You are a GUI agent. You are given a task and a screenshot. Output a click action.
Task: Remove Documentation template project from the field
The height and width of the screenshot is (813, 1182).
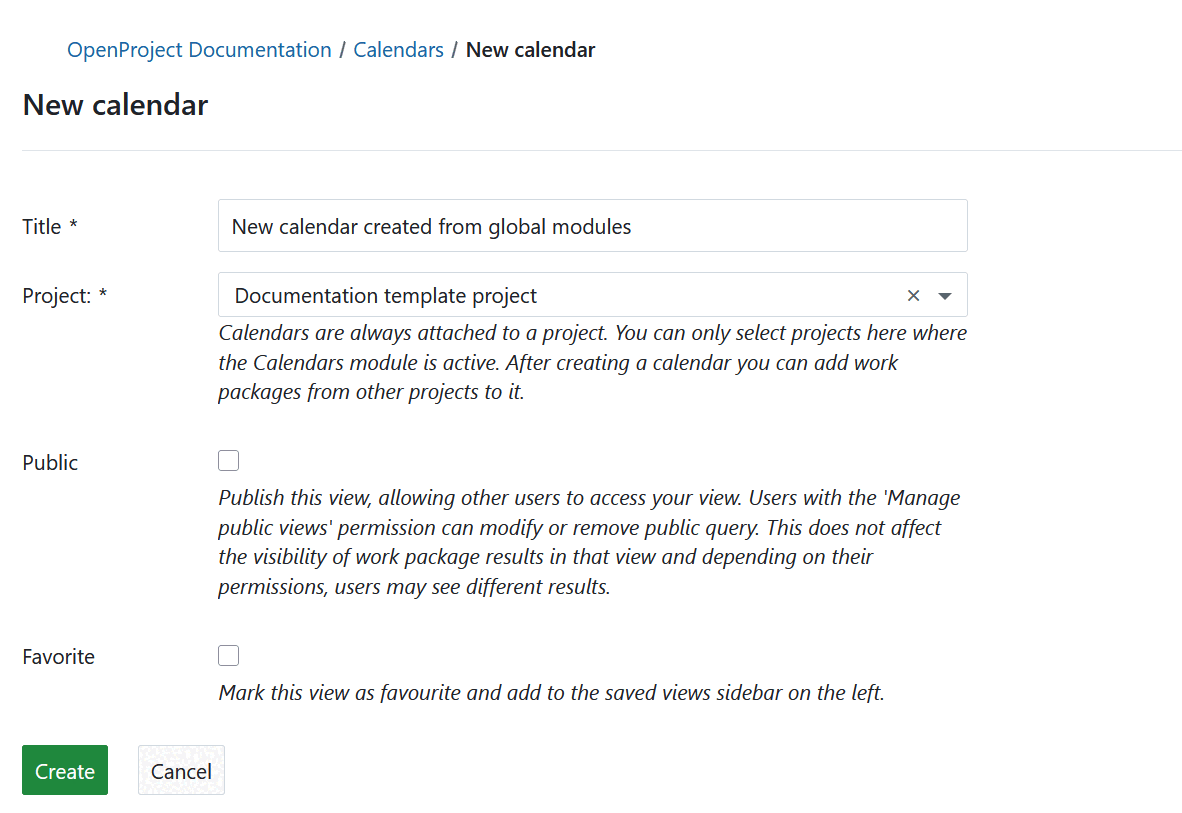coord(913,295)
